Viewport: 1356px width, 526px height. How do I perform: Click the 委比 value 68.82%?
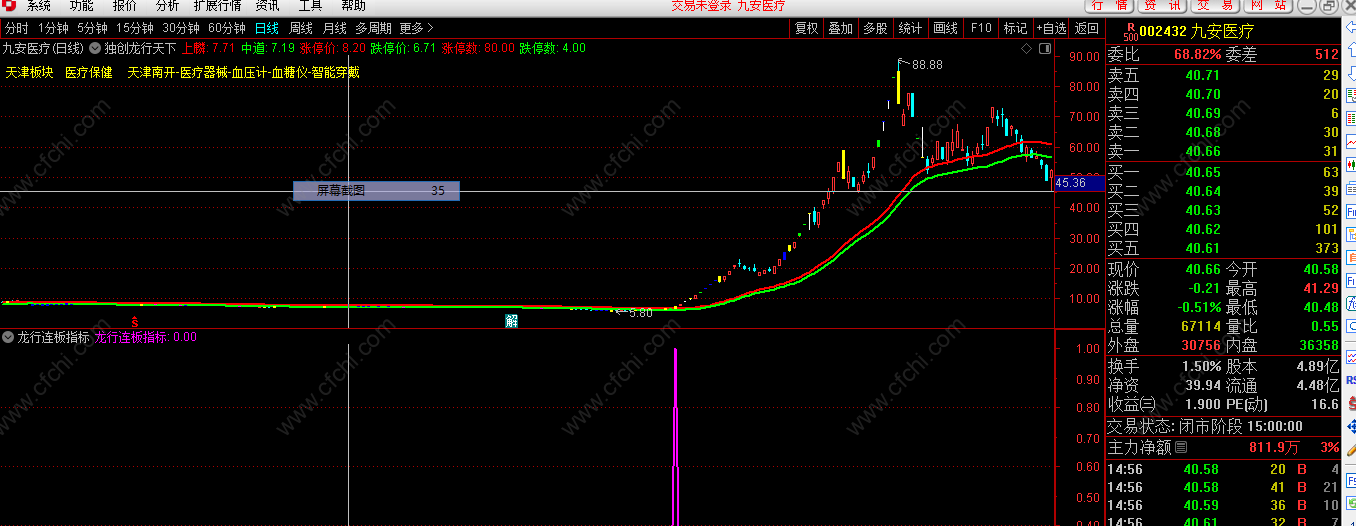[x=1197, y=54]
